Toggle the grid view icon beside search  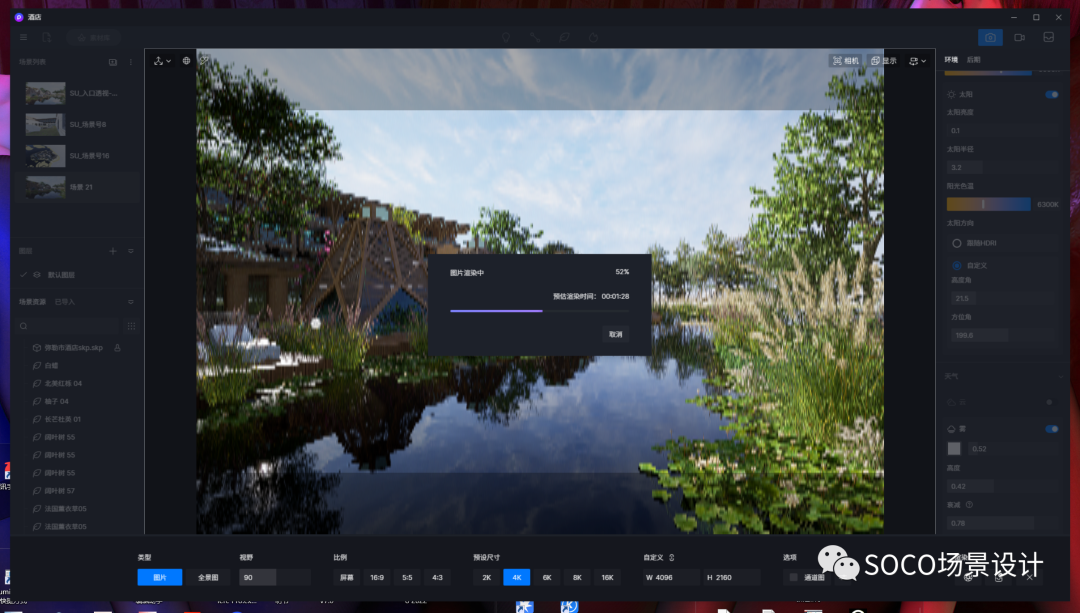click(131, 326)
